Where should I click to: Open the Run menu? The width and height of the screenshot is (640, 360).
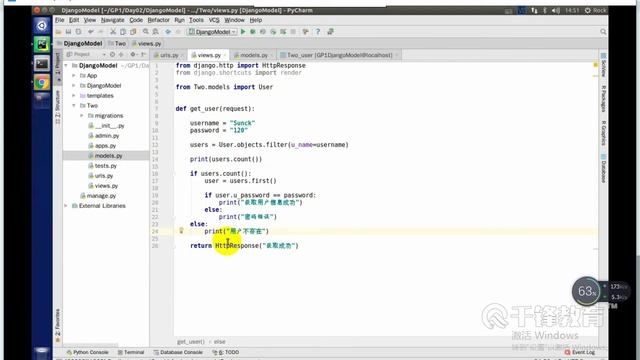pyautogui.click(x=179, y=20)
